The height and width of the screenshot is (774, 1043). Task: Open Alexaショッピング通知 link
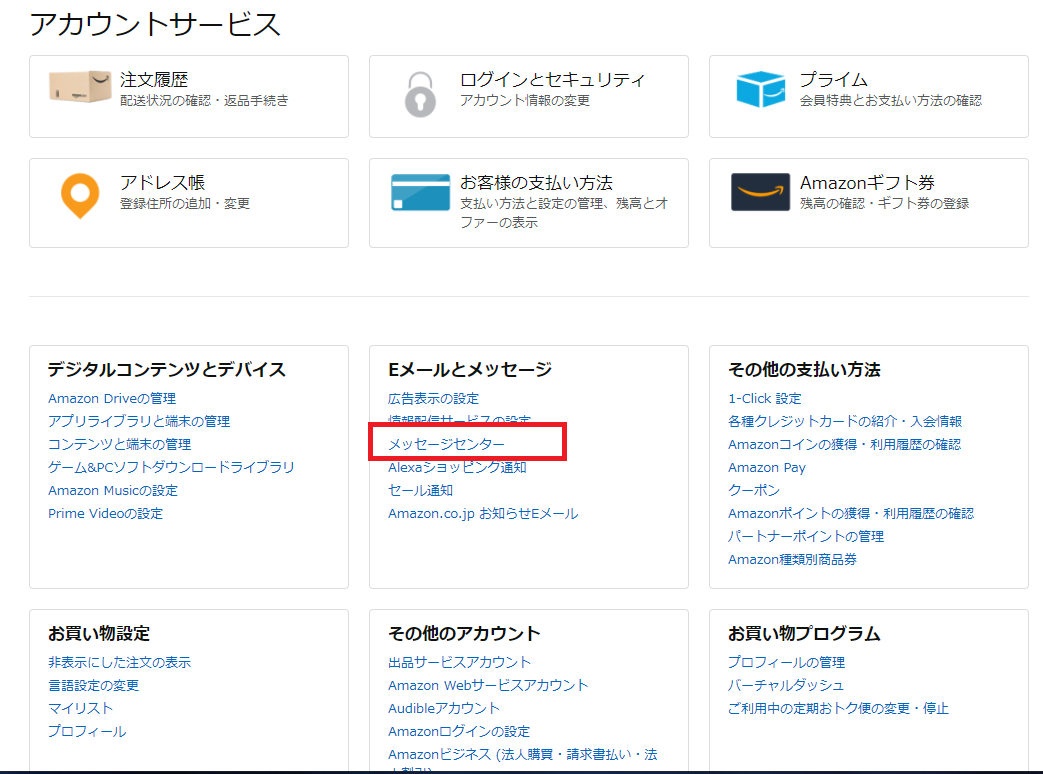pyautogui.click(x=457, y=467)
